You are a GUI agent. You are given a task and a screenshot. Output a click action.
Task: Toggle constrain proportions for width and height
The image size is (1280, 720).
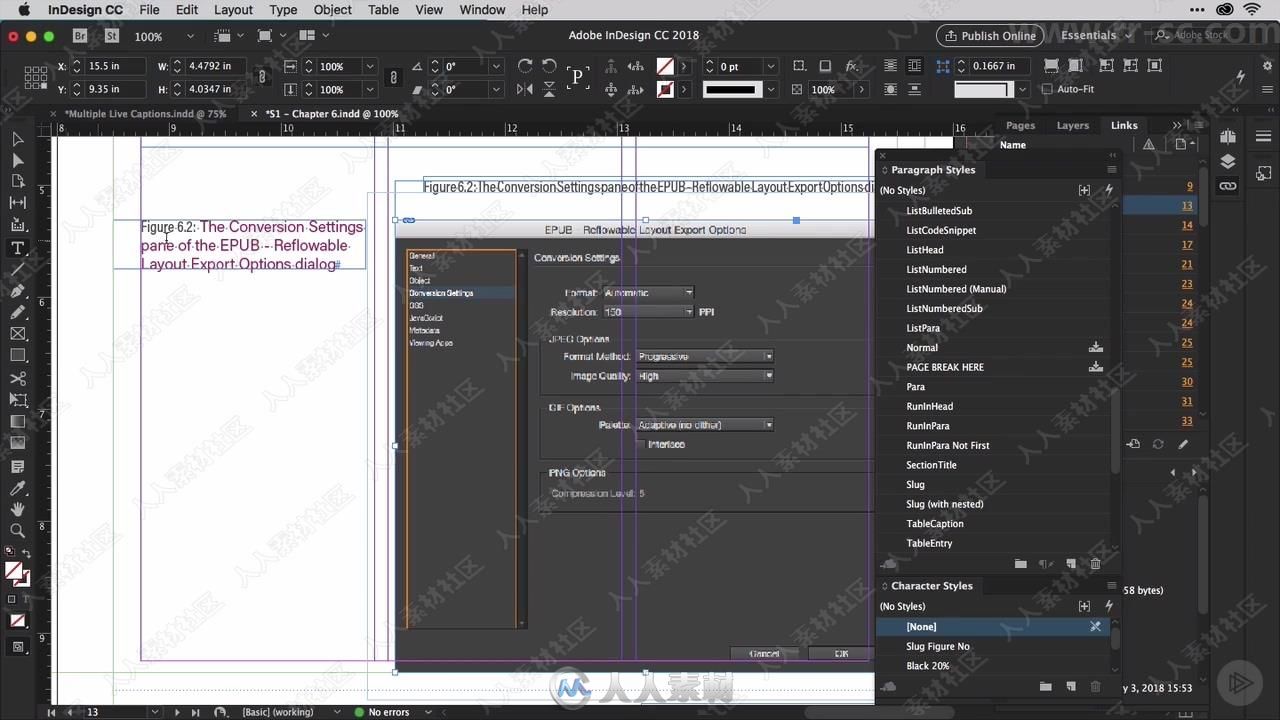tap(262, 77)
